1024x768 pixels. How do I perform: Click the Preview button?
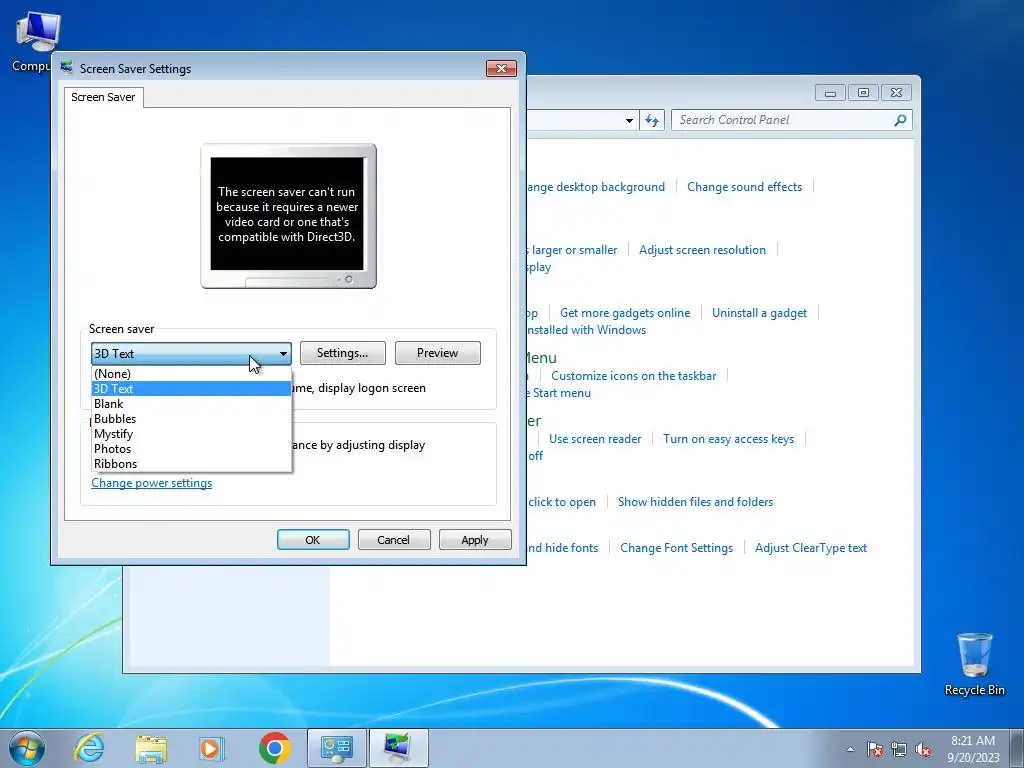(438, 353)
